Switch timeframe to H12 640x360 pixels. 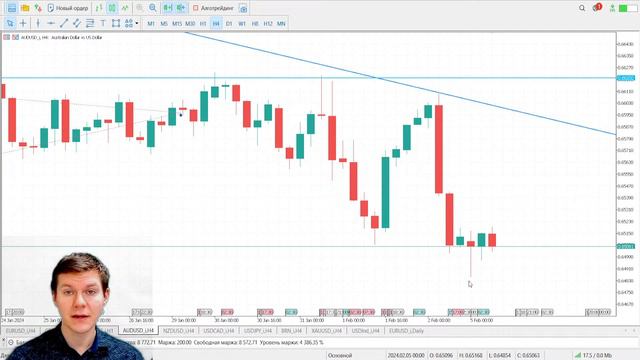(x=268, y=24)
